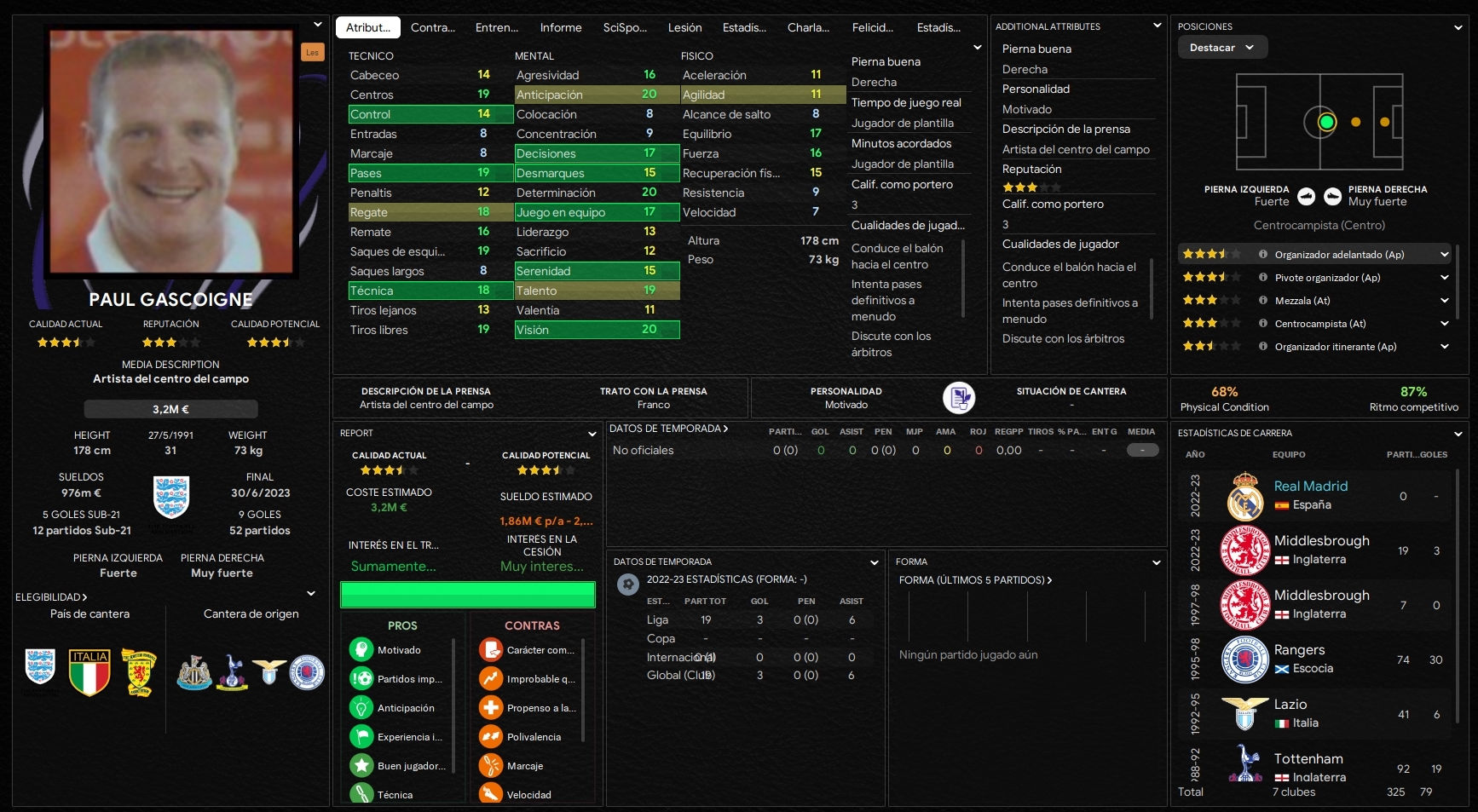Image resolution: width=1478 pixels, height=812 pixels.
Task: Open Middlesbrough 2022-23 career entry link
Action: (x=1322, y=540)
